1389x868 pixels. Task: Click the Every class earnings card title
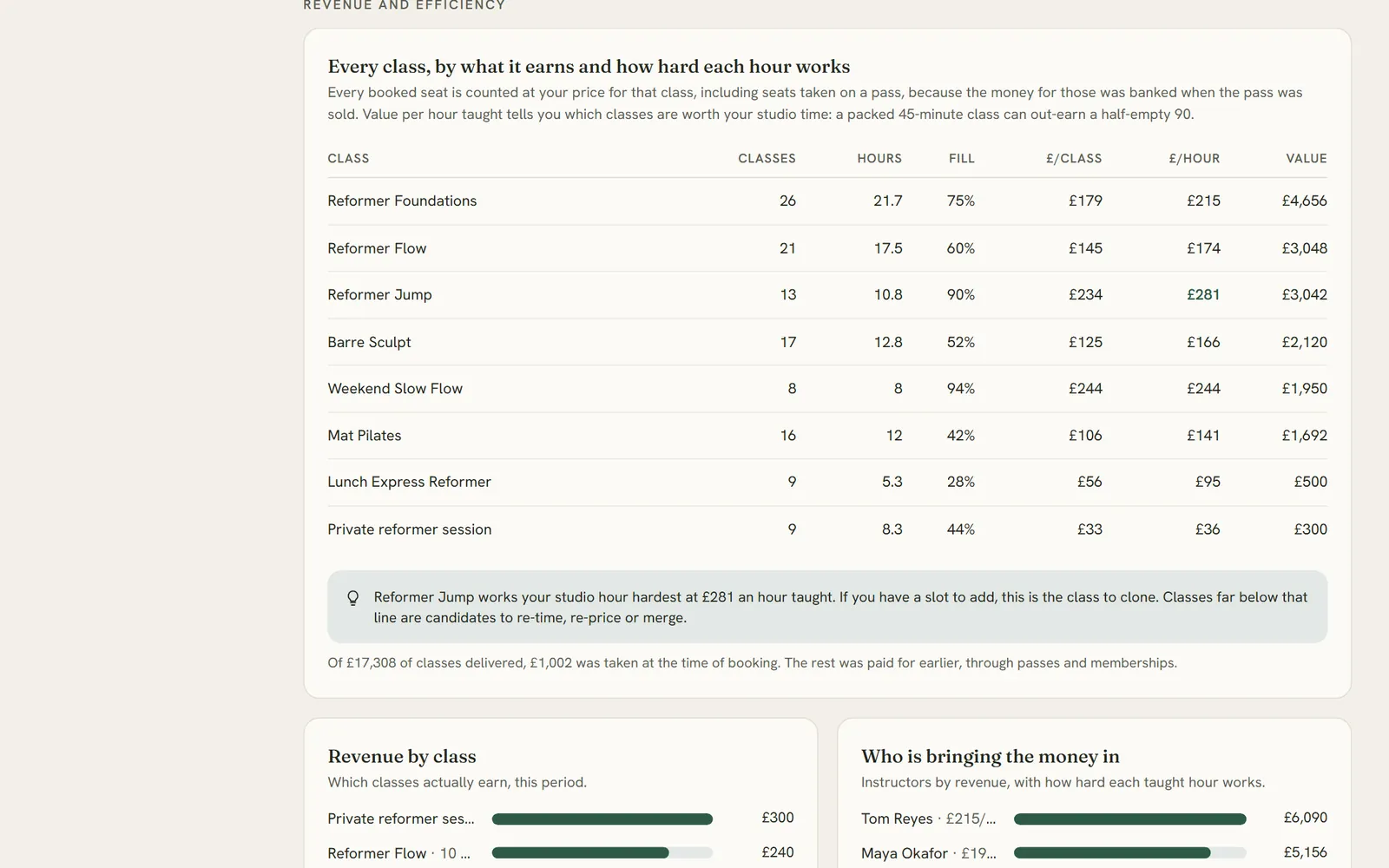tap(589, 67)
